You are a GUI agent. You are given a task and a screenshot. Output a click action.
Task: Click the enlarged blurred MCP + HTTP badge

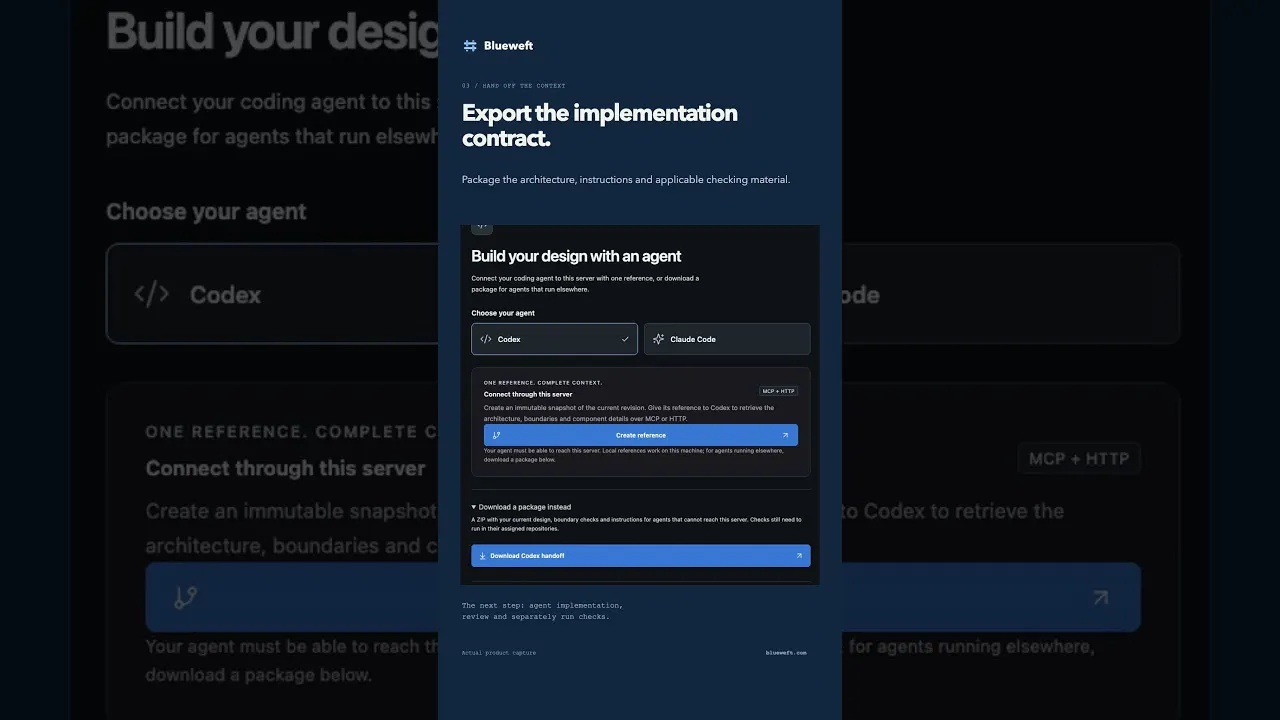coord(1079,458)
